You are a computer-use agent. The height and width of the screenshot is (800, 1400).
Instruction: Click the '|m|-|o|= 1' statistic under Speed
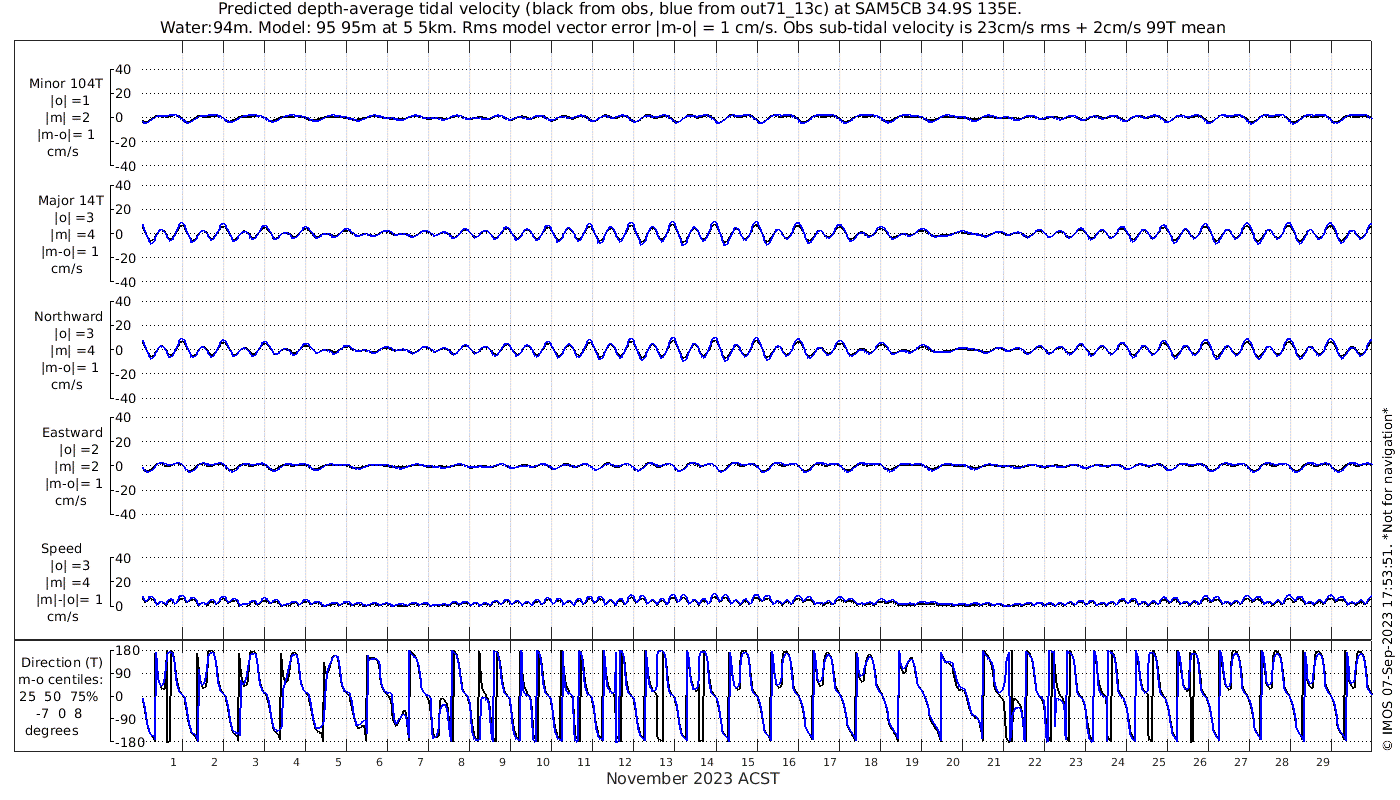point(70,600)
